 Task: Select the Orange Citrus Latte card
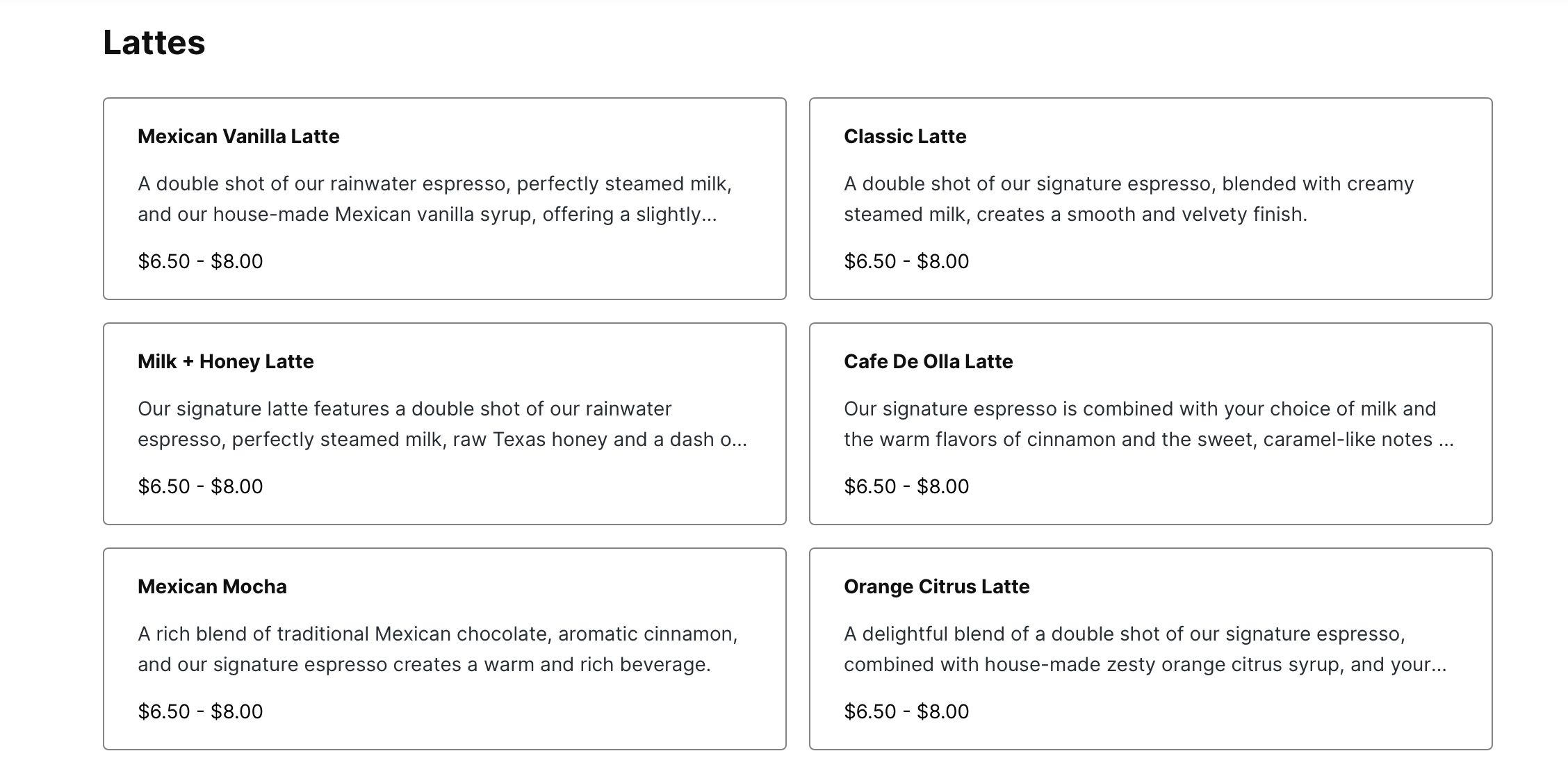1151,649
